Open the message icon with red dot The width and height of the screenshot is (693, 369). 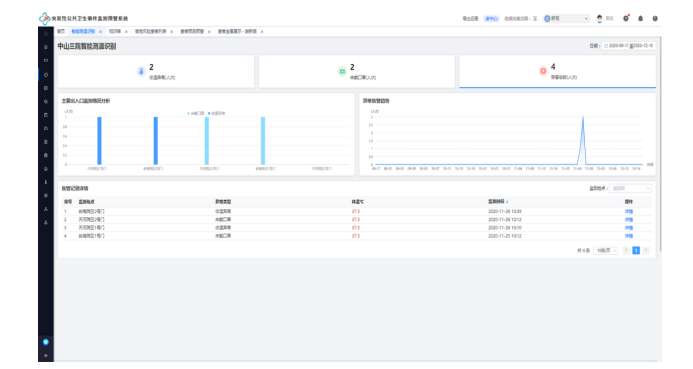pos(626,19)
